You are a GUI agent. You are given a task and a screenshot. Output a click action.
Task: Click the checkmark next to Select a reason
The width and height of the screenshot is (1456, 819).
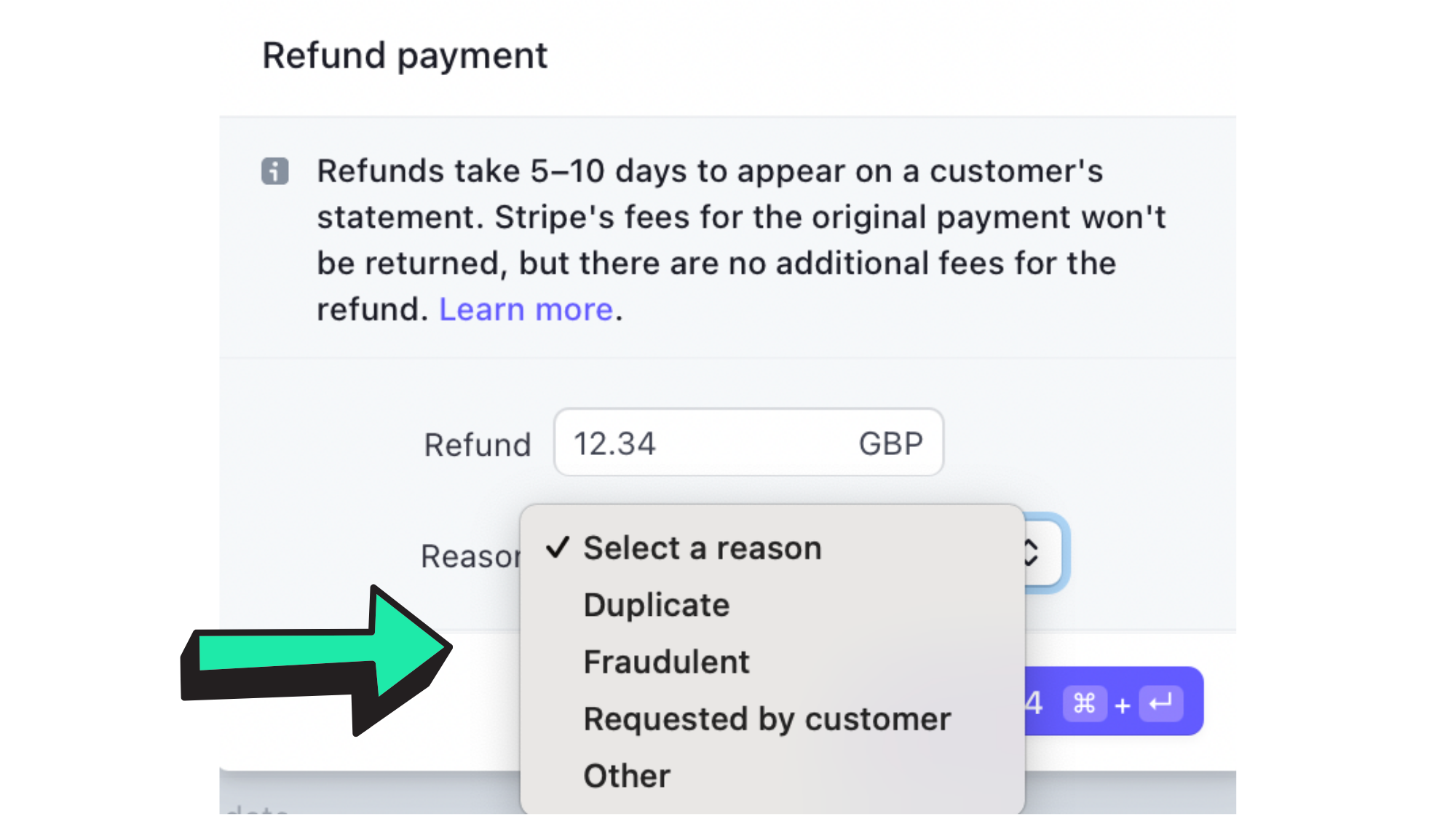coord(558,547)
